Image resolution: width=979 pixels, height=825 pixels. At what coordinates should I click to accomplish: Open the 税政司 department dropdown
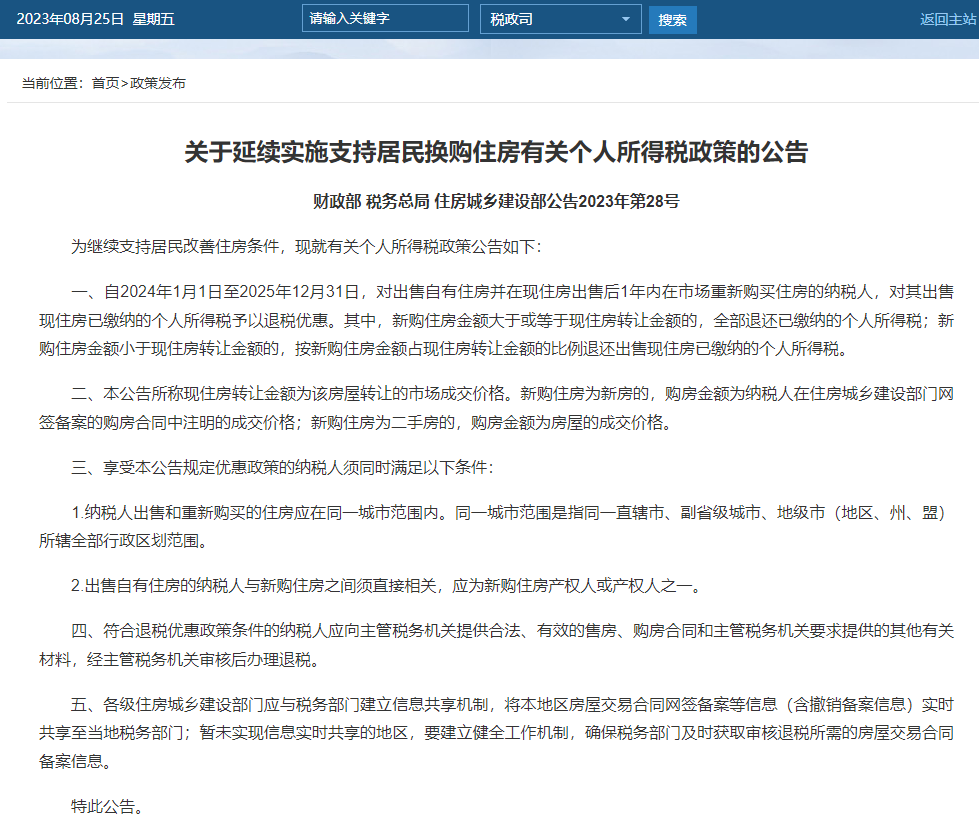[561, 19]
